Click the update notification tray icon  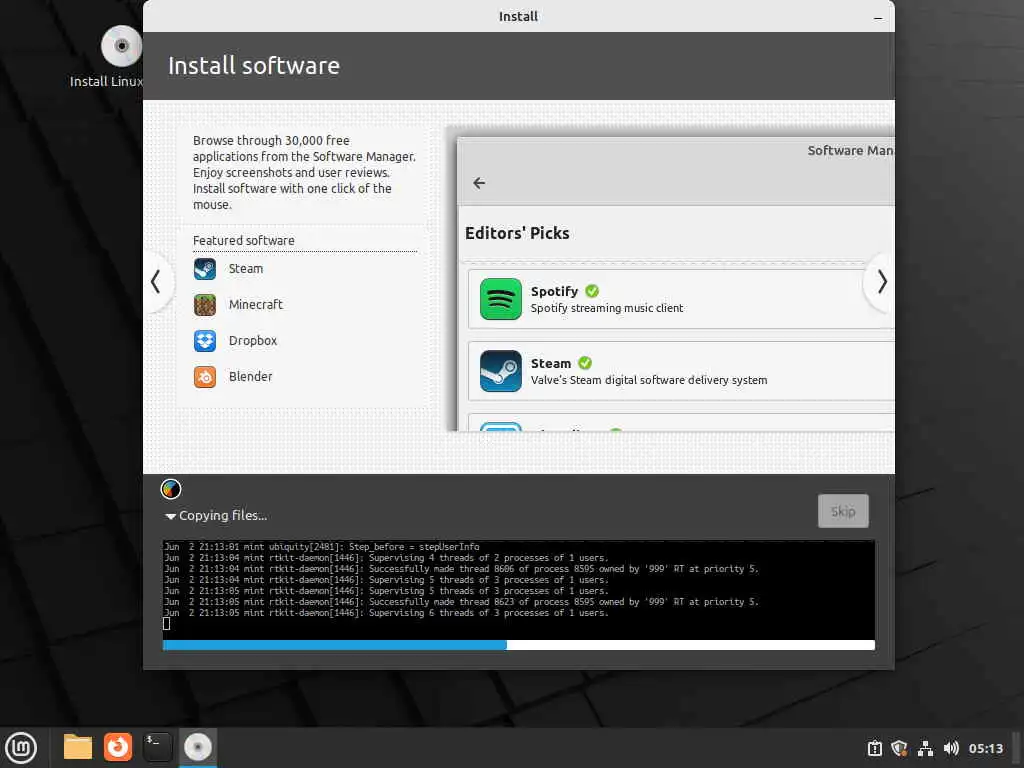click(874, 748)
